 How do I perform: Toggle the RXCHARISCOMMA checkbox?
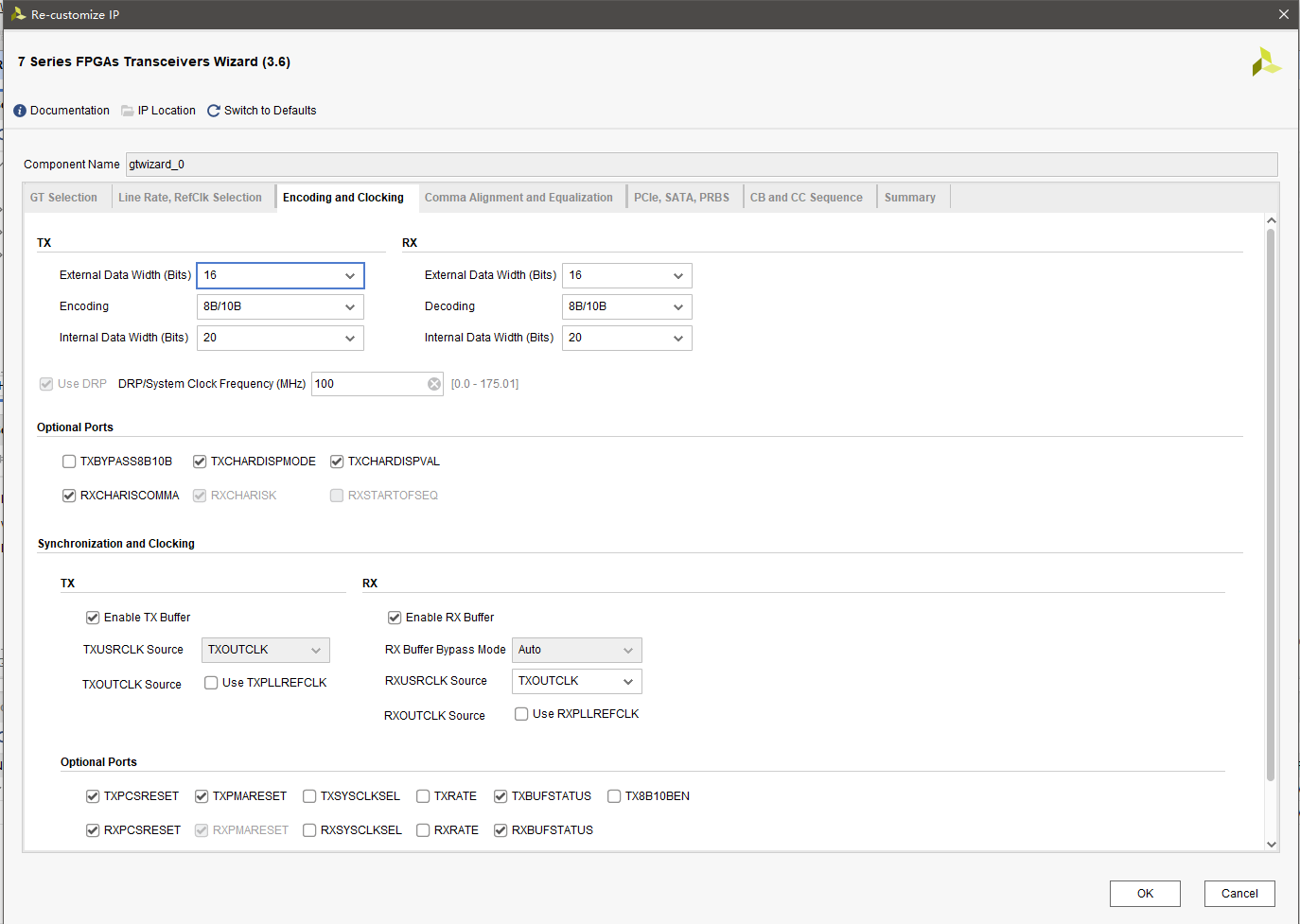click(69, 496)
